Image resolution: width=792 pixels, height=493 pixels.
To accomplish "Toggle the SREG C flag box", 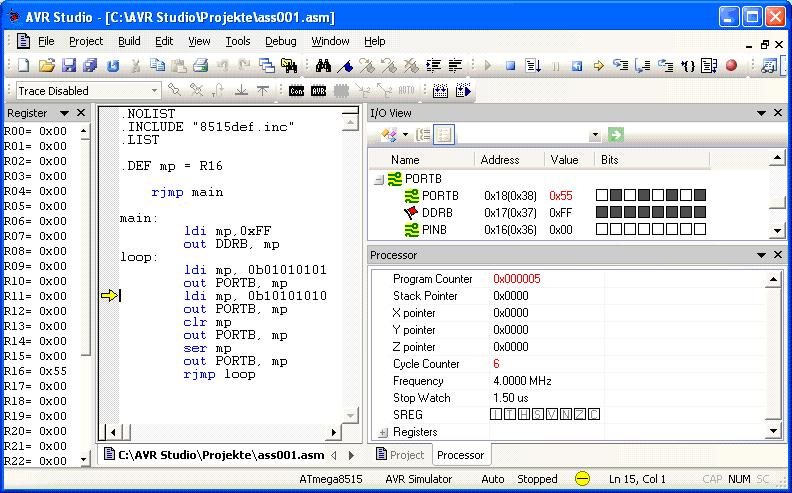I will 594,415.
